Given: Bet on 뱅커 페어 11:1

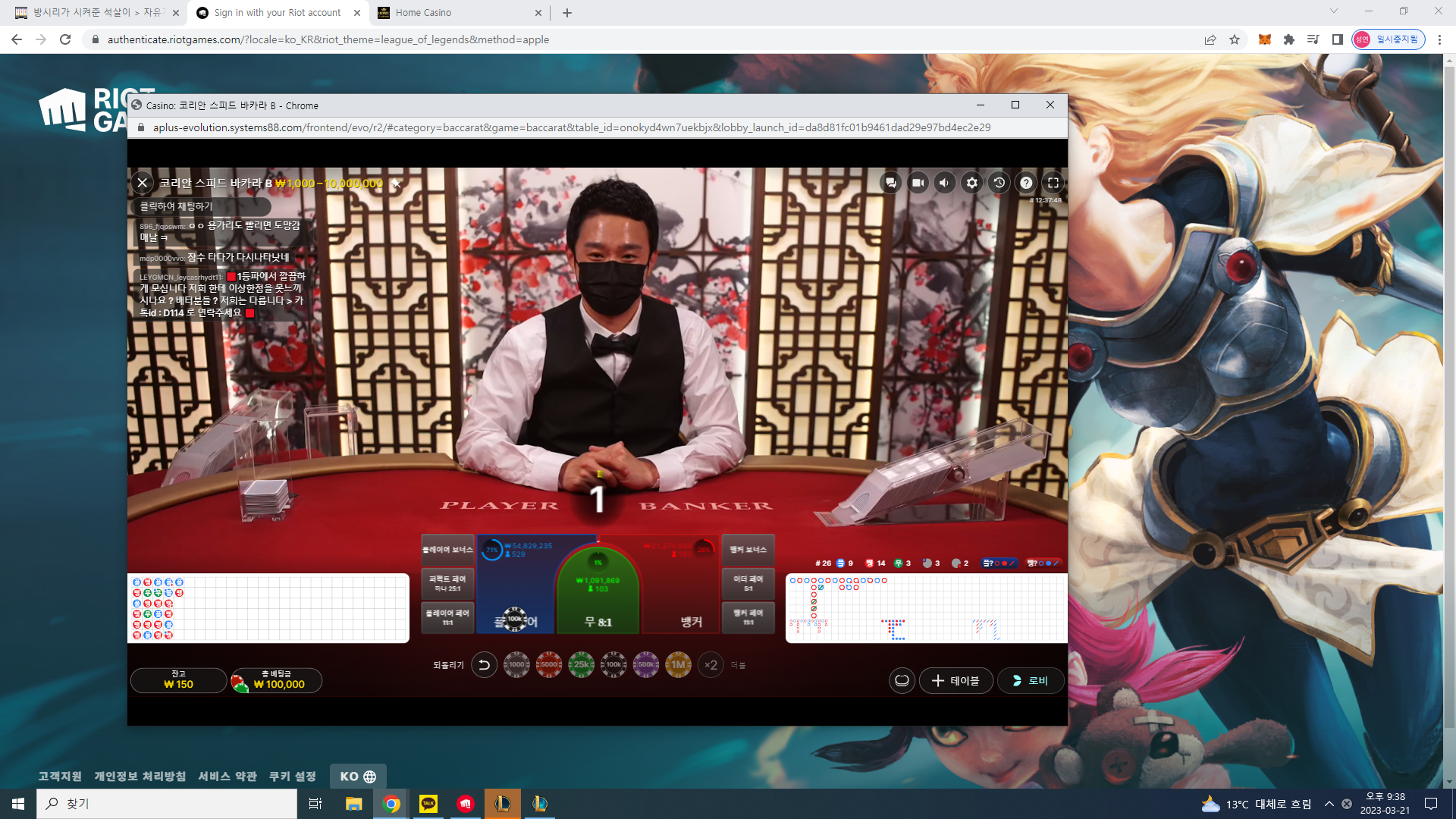Looking at the screenshot, I should tap(748, 617).
